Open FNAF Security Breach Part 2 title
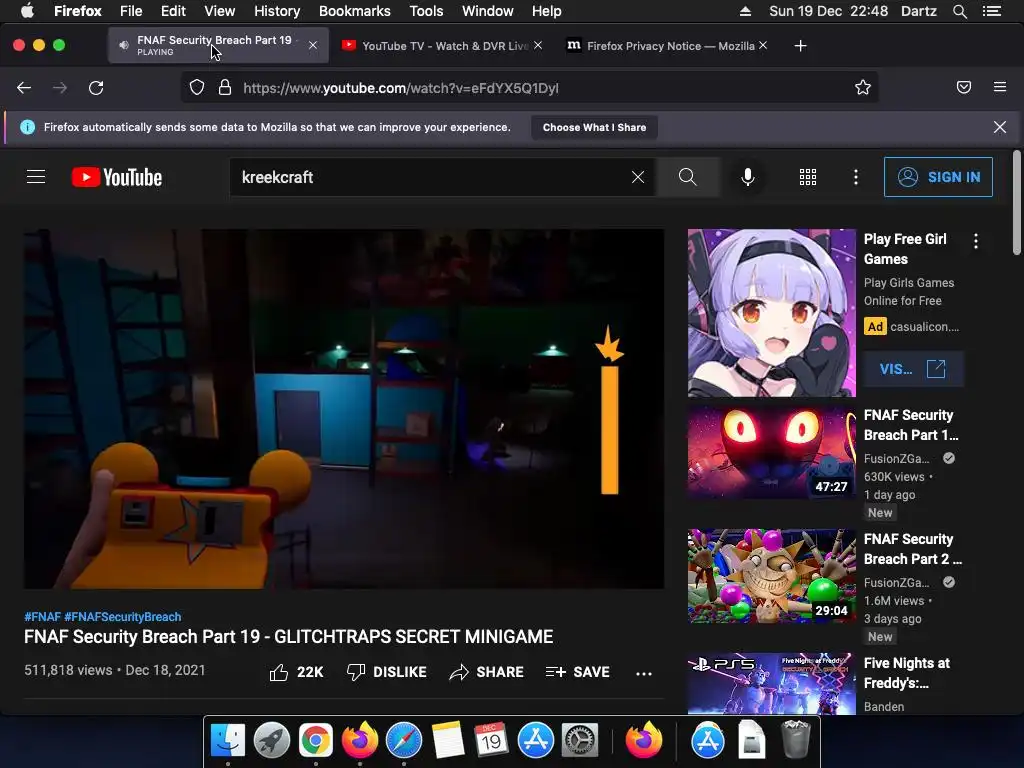Viewport: 1024px width, 768px height. click(912, 549)
